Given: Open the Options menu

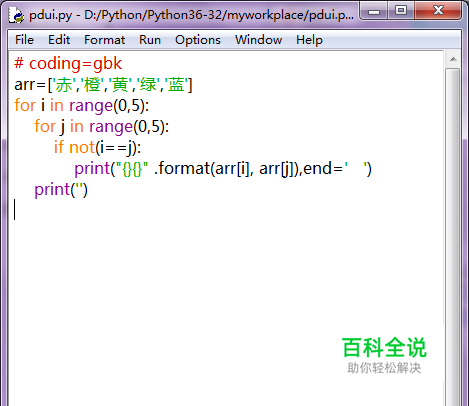Looking at the screenshot, I should (x=198, y=40).
